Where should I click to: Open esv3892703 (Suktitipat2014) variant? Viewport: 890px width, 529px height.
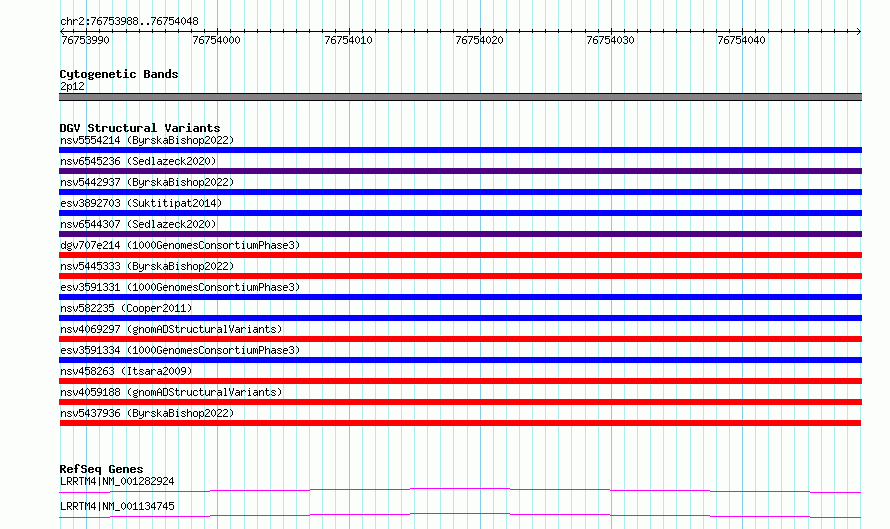(141, 203)
